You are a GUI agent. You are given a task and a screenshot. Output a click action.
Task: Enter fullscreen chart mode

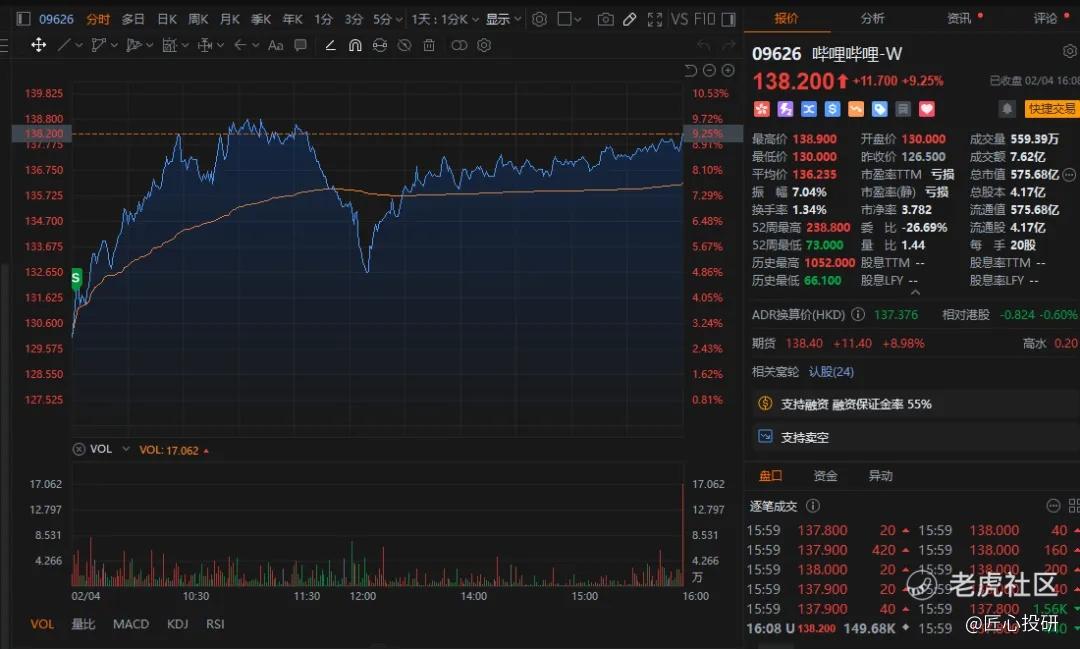click(x=654, y=19)
